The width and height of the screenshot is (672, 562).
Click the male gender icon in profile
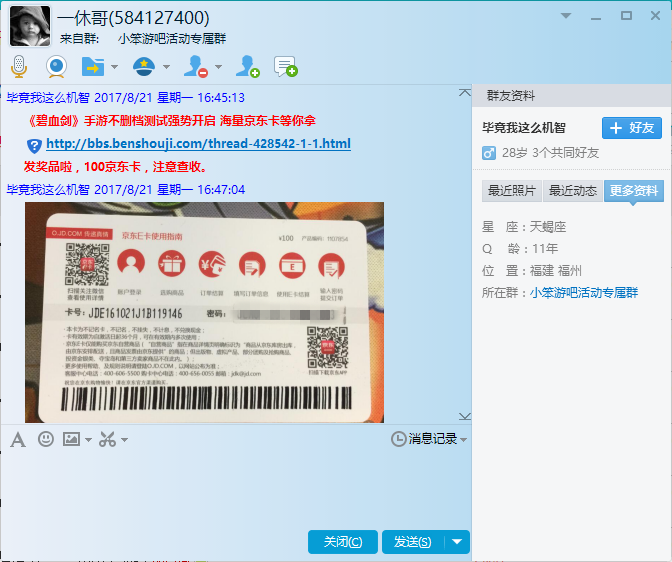pyautogui.click(x=489, y=153)
